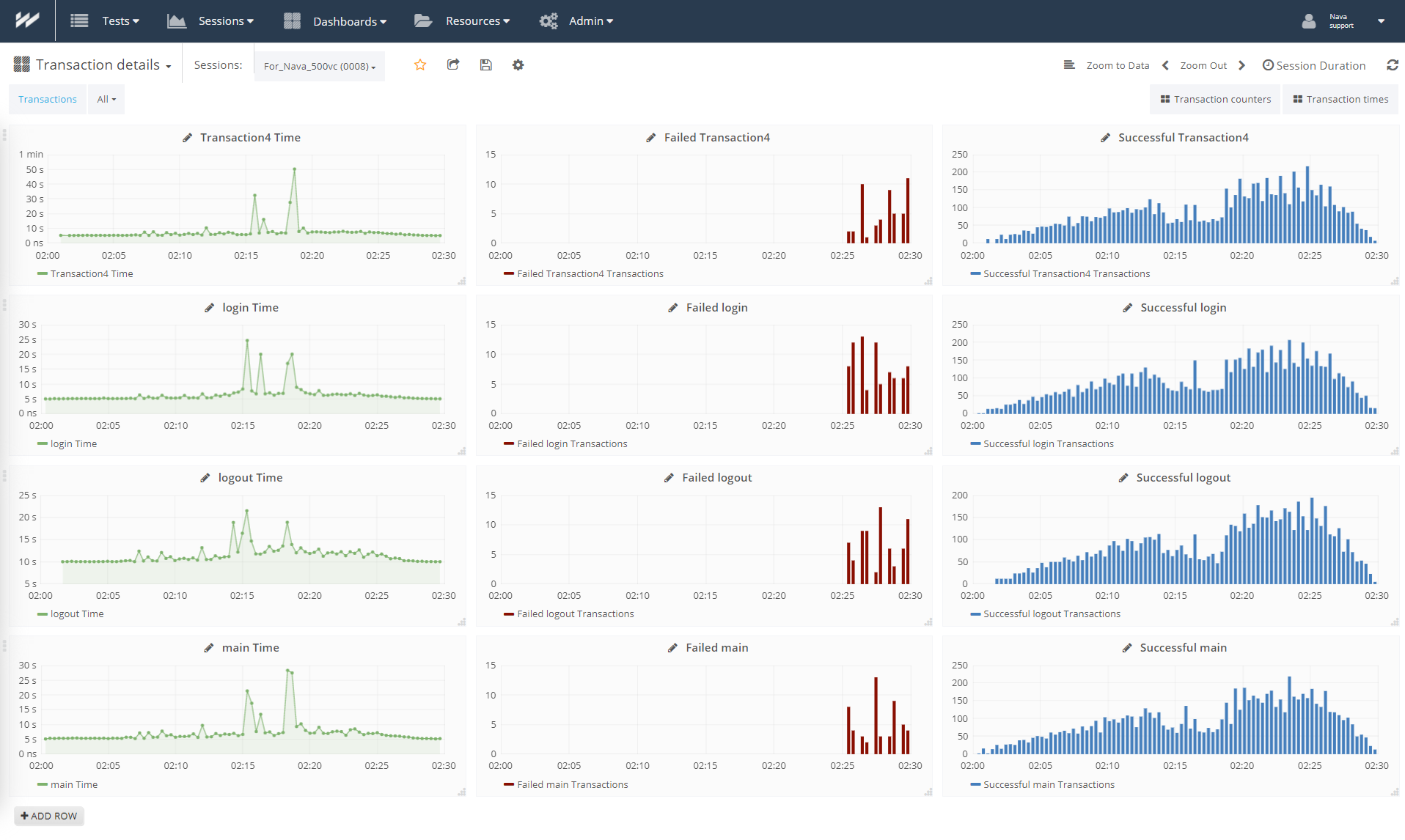Click the save dashboard icon
This screenshot has height=840, width=1405.
click(x=485, y=65)
